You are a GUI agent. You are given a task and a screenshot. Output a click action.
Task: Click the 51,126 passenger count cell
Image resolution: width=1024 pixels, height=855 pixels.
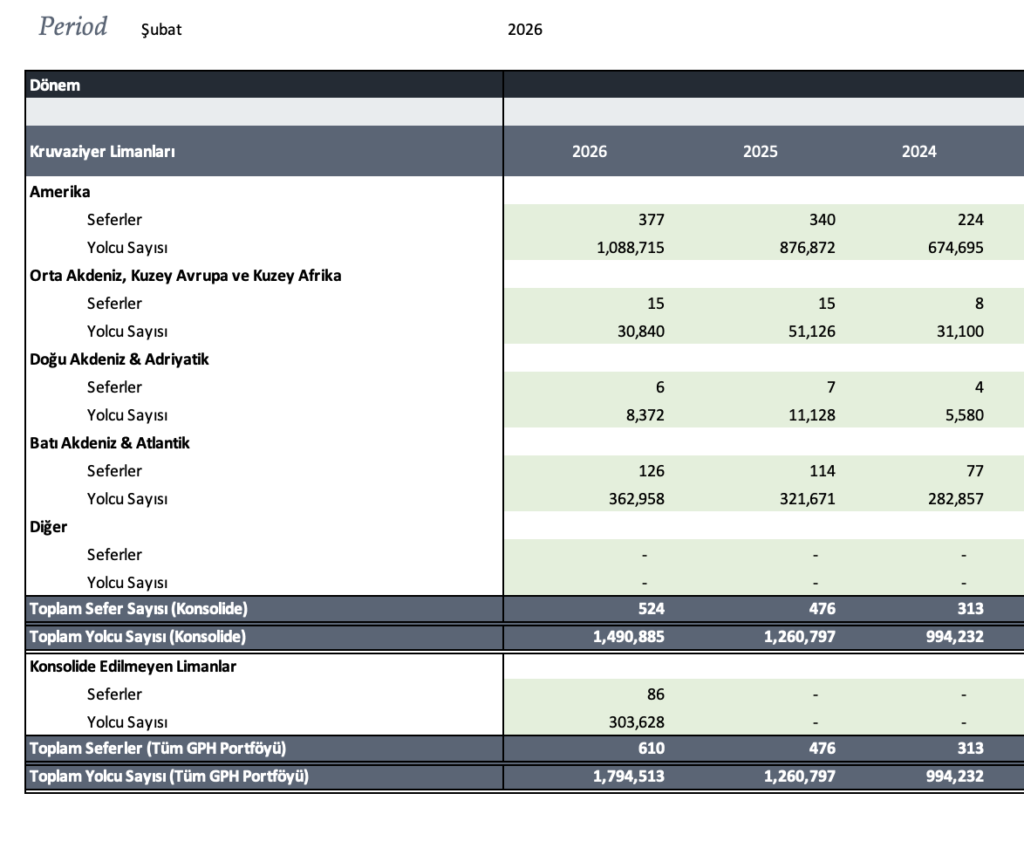(808, 332)
